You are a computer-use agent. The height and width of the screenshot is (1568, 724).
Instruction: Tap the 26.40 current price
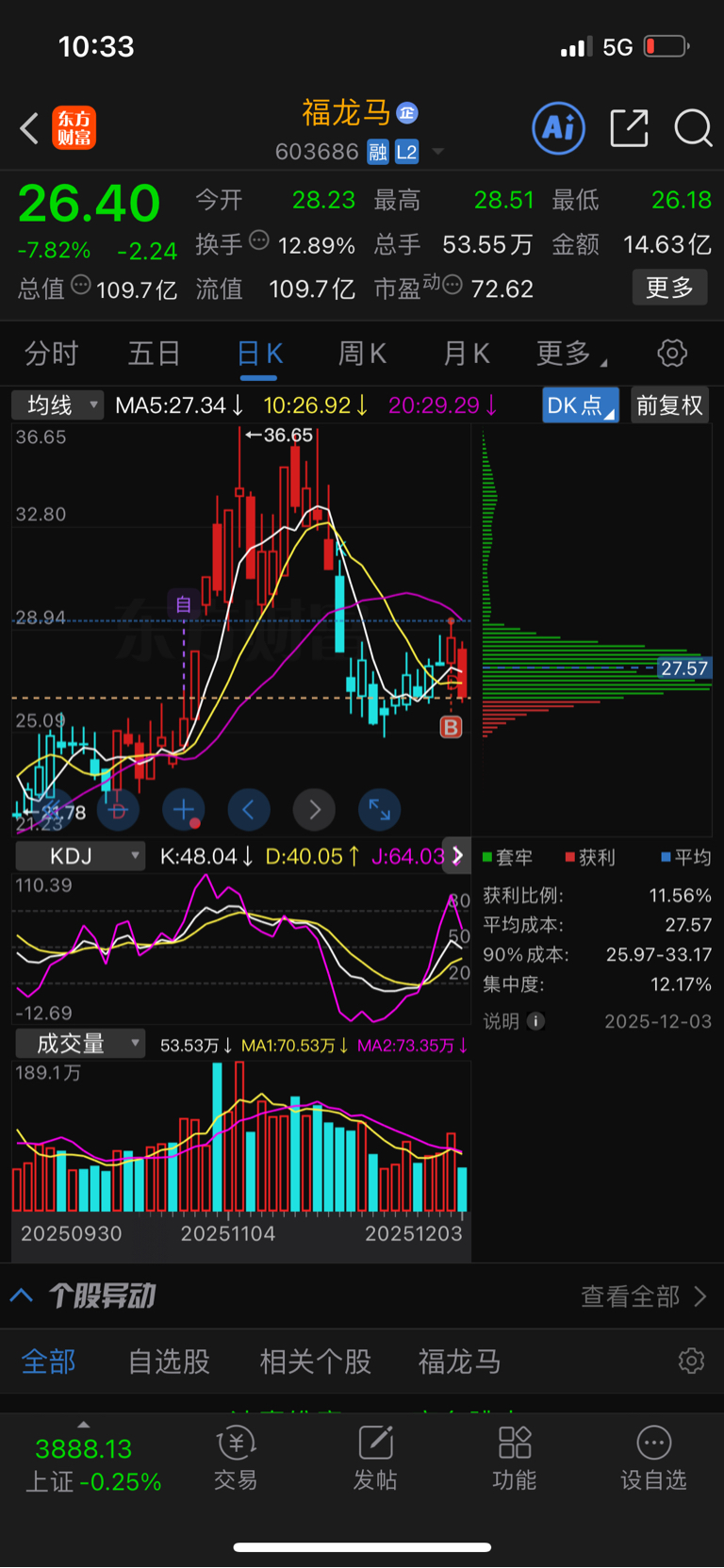pyautogui.click(x=90, y=203)
